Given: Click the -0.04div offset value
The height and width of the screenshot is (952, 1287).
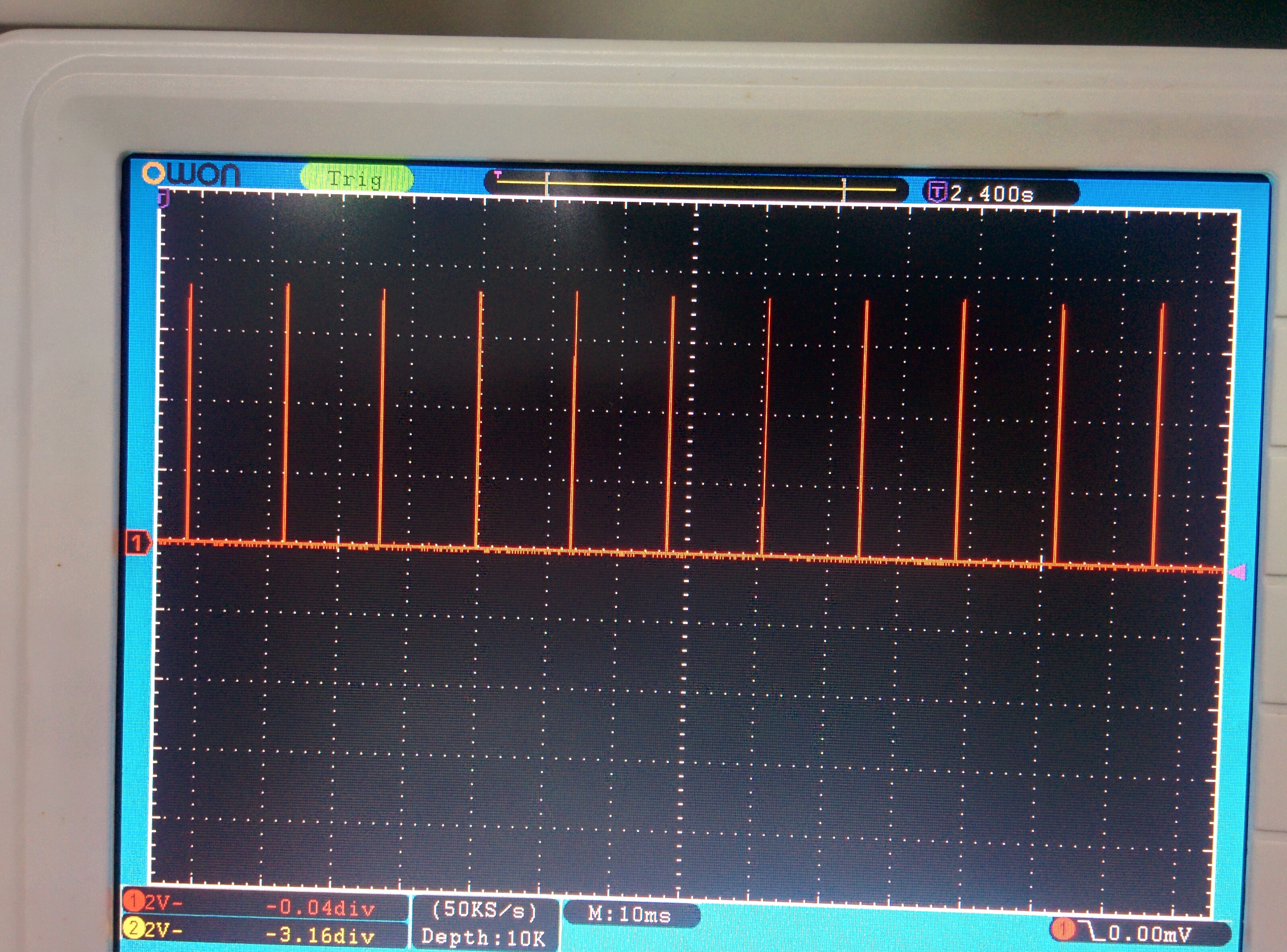Looking at the screenshot, I should 321,908.
